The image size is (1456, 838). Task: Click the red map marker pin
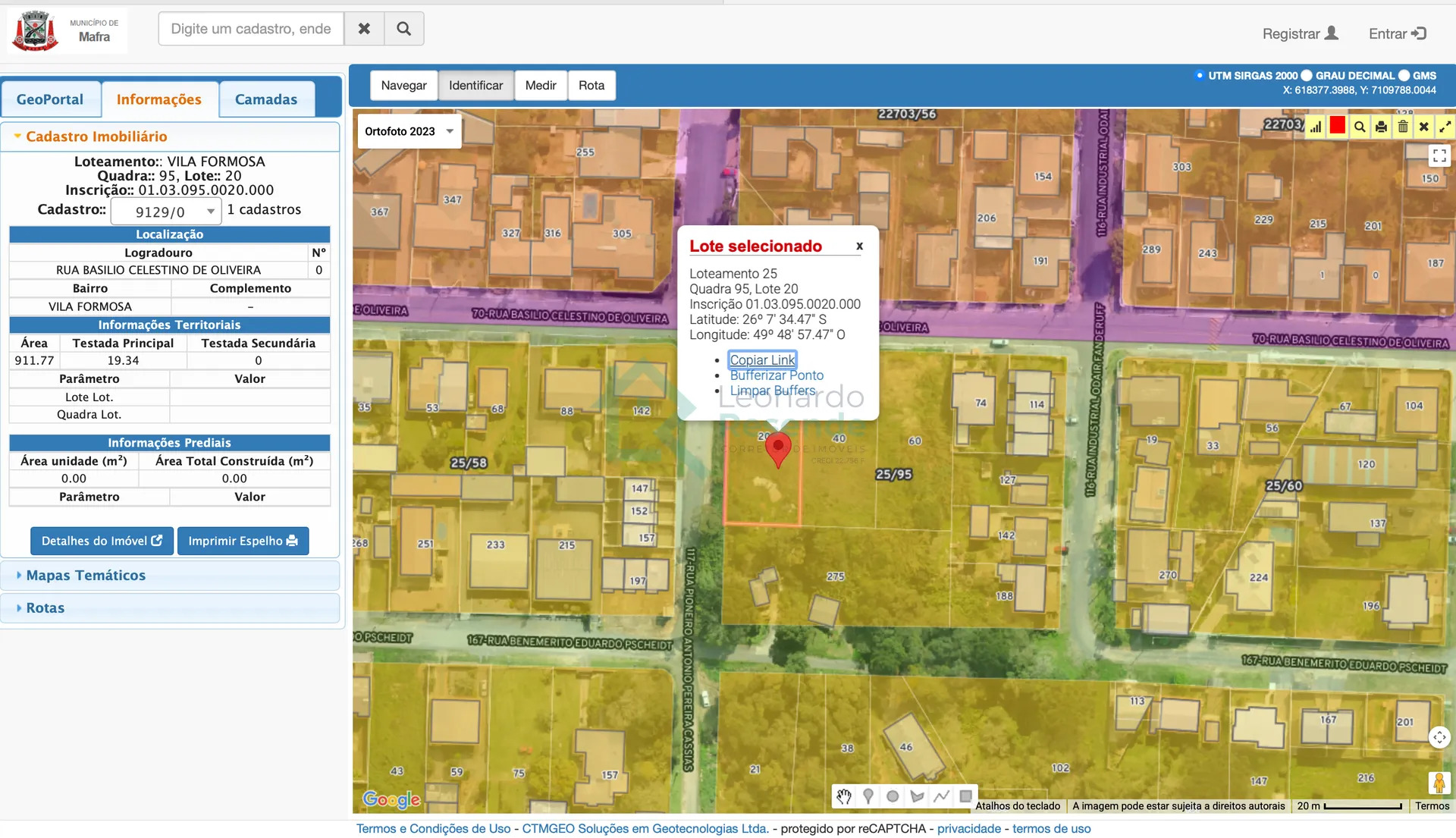point(778,449)
